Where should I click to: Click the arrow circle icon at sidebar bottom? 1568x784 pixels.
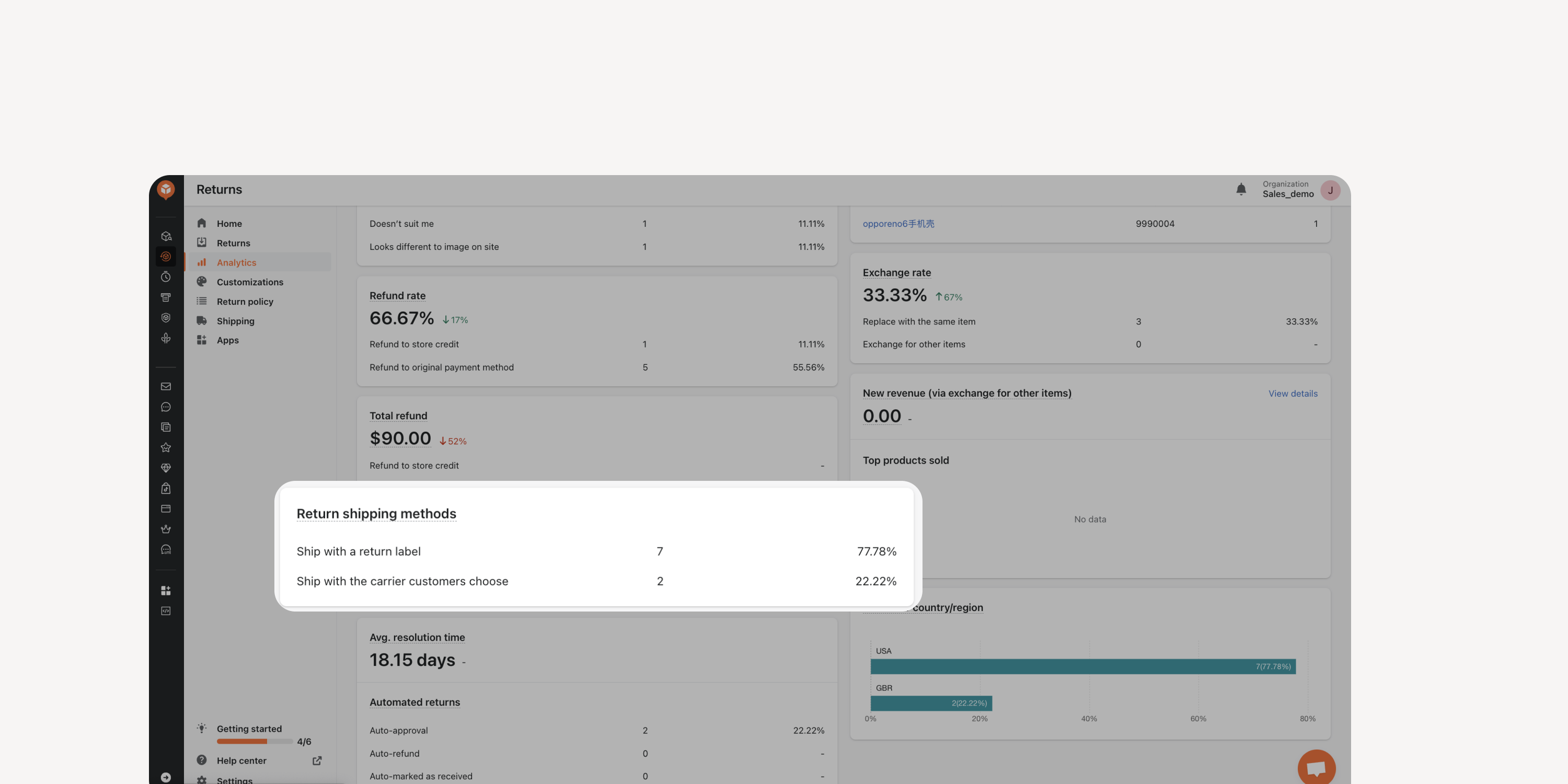(166, 777)
